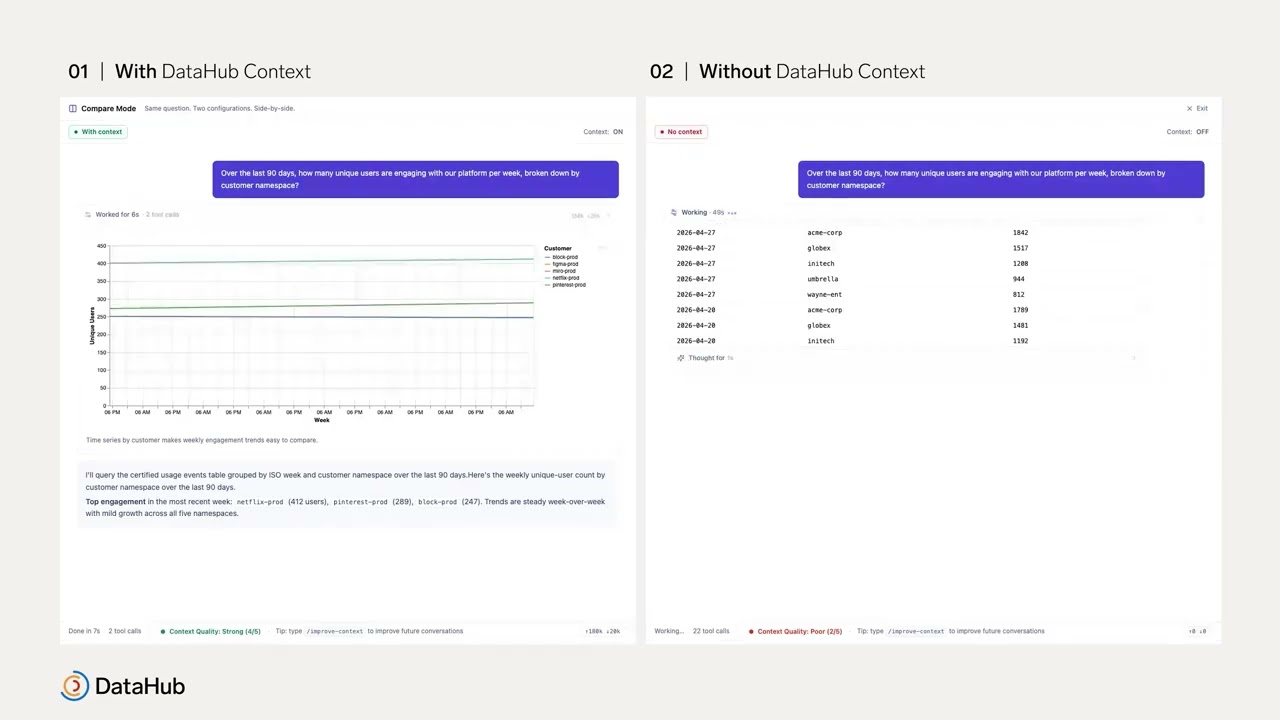Screen dimensions: 1280x720
Task: Toggle the Context OFF indicator in right panel
Action: [1187, 132]
